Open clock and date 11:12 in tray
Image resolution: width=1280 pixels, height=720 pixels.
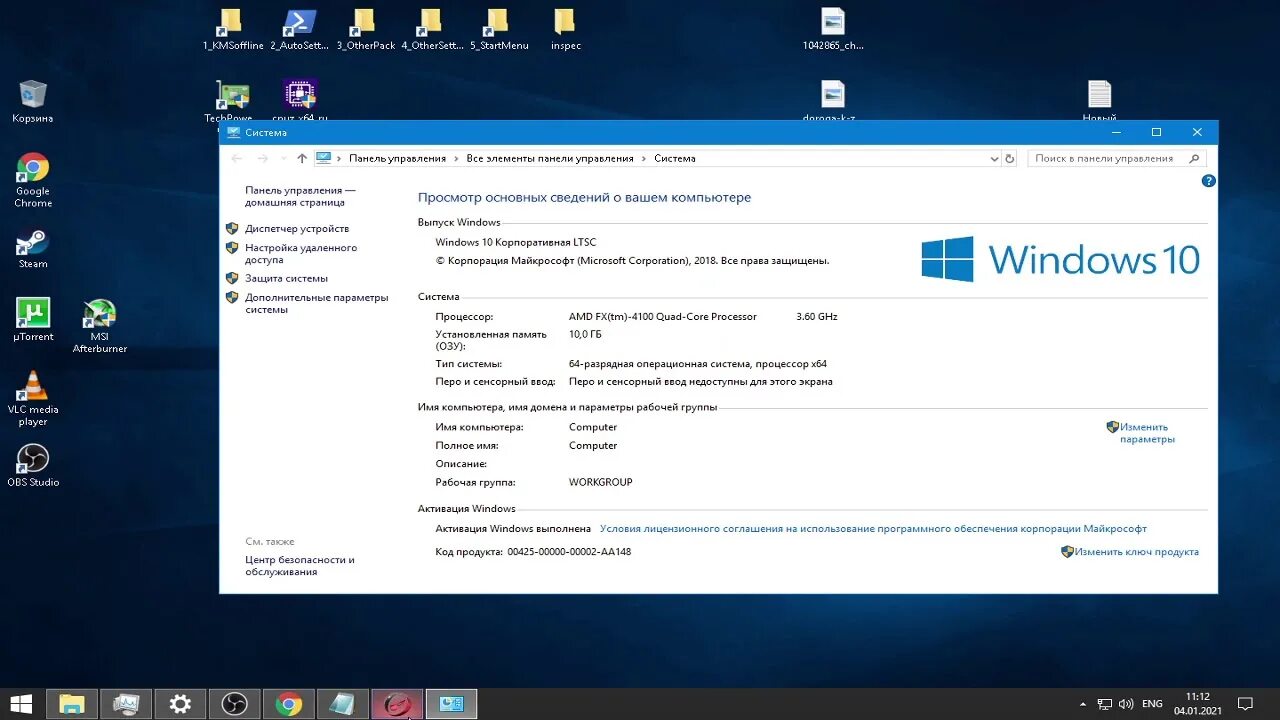pyautogui.click(x=1197, y=704)
